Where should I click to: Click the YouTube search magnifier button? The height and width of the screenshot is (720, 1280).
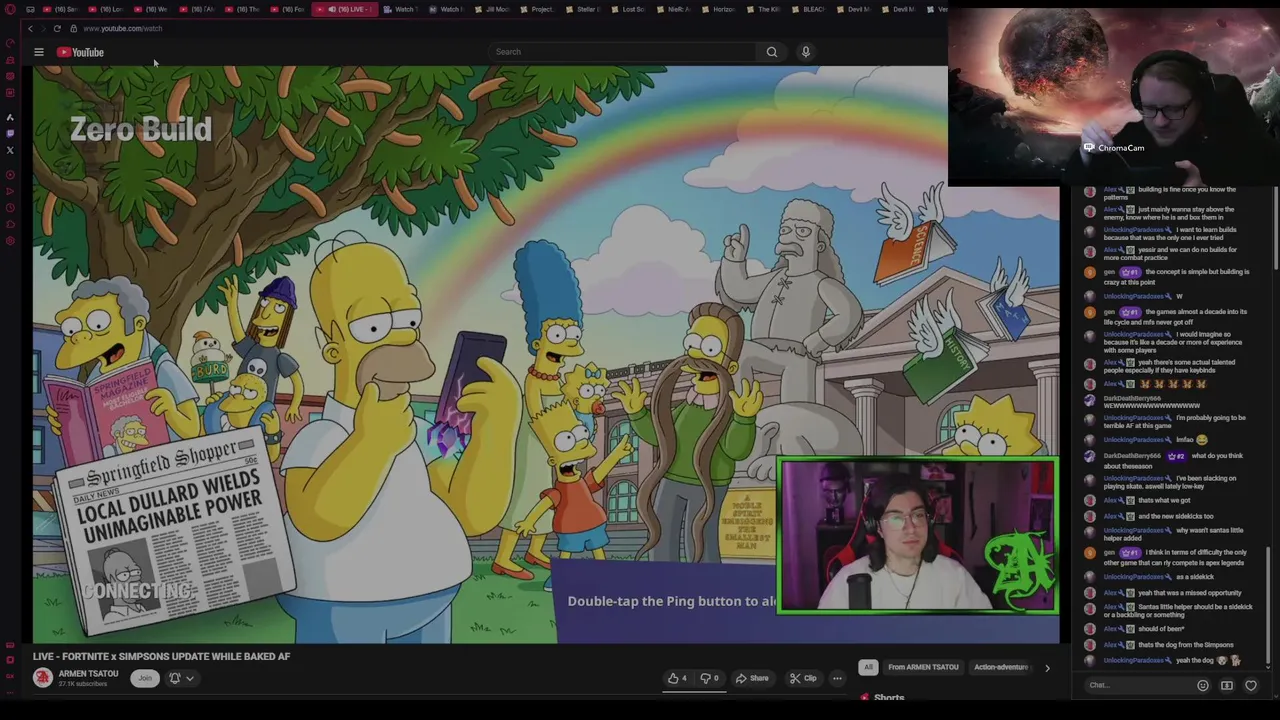click(772, 52)
